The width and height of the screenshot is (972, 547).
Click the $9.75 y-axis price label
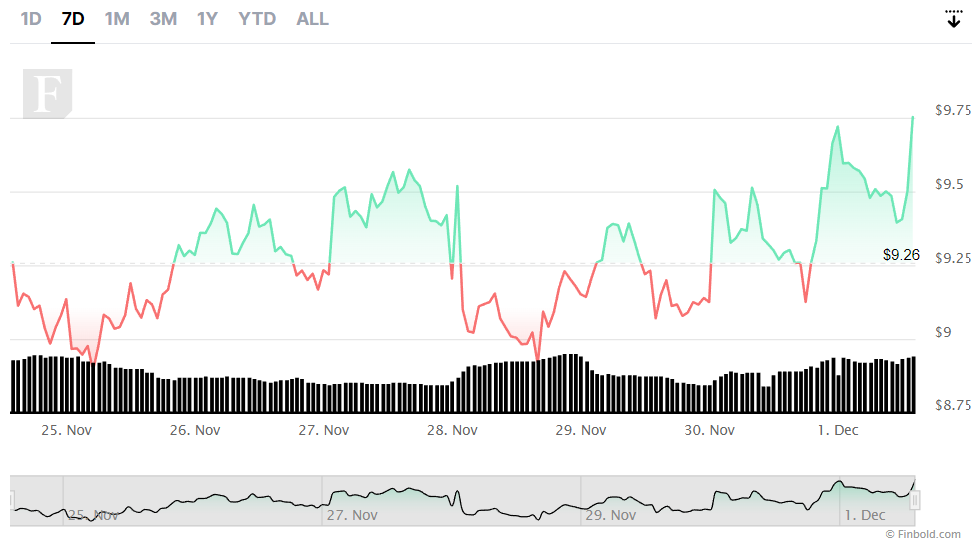click(953, 110)
